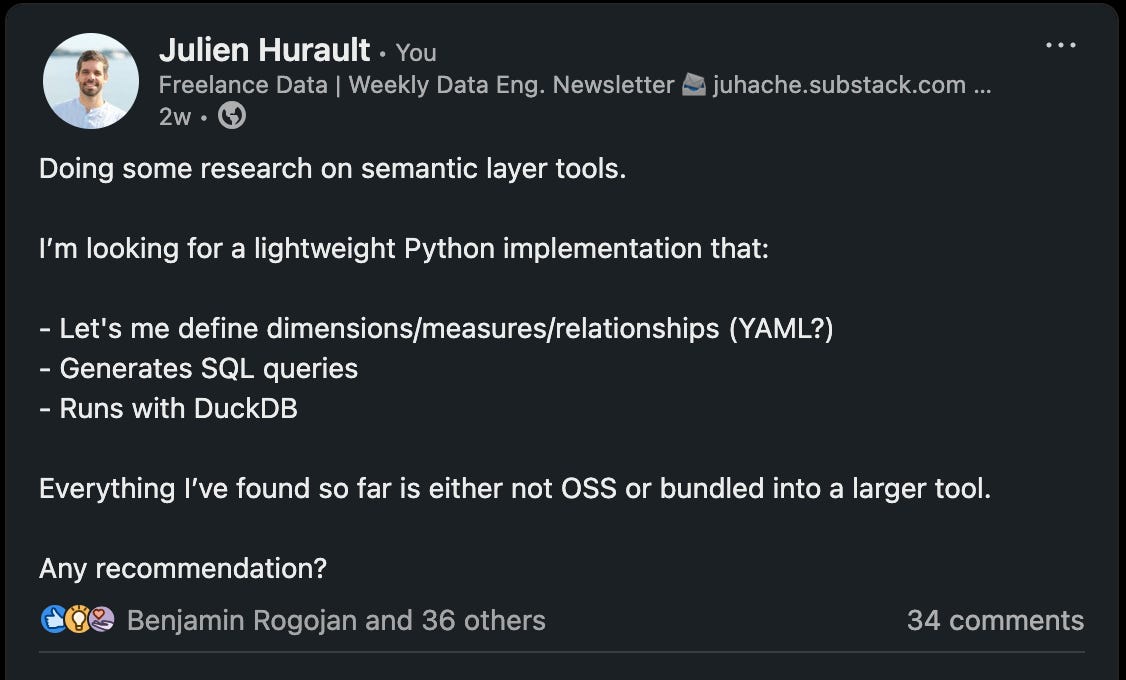Click the blue thumbs-up Like reaction icon
The height and width of the screenshot is (680, 1126).
pyautogui.click(x=53, y=620)
